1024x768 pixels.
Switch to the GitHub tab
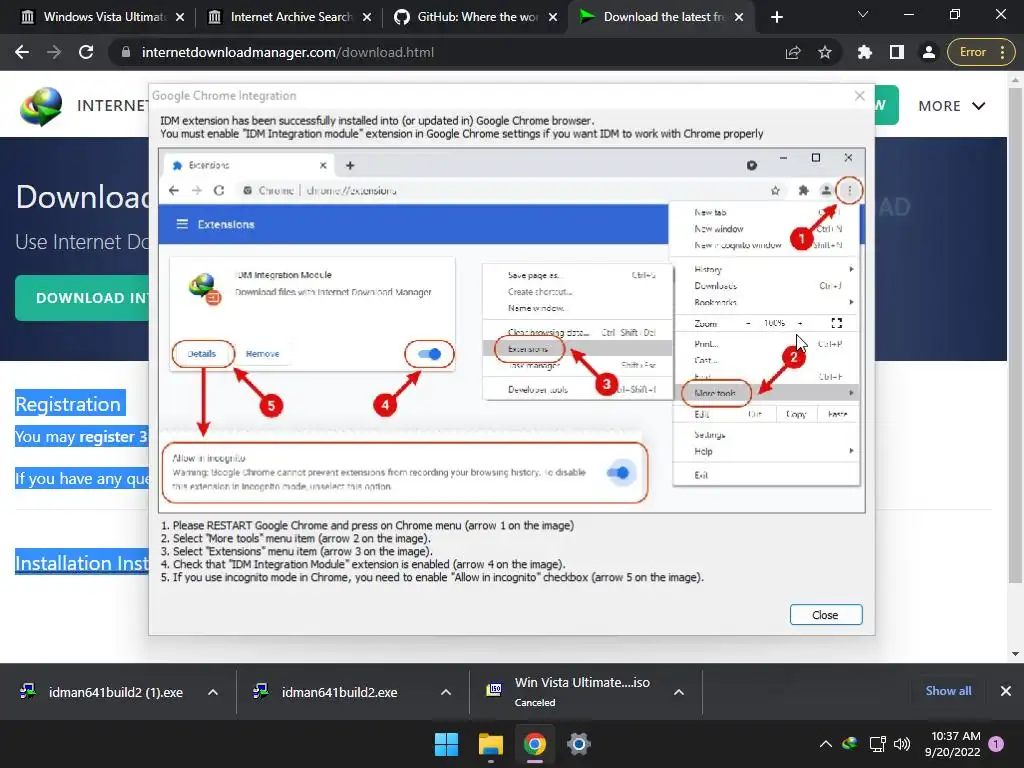coord(472,17)
